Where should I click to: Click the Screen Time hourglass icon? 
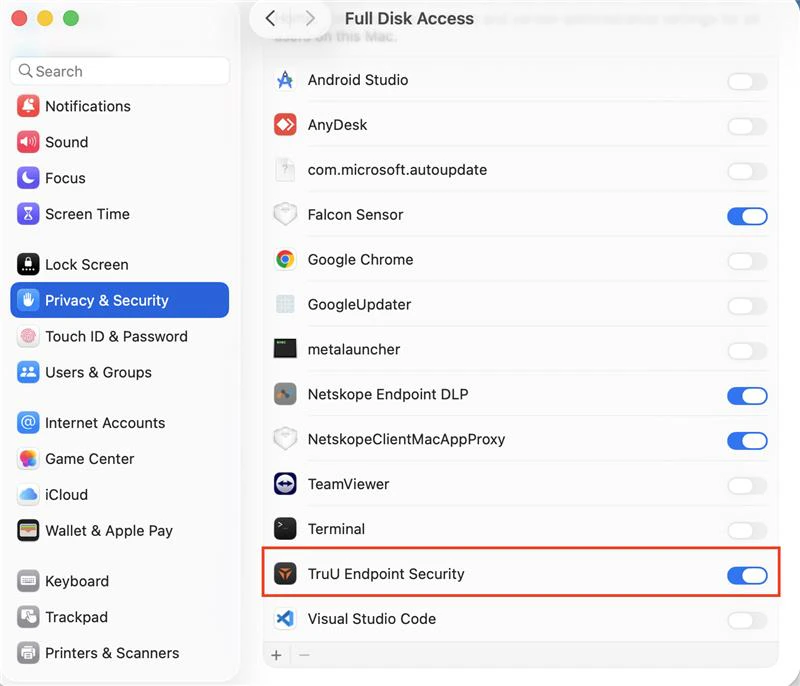click(x=28, y=214)
